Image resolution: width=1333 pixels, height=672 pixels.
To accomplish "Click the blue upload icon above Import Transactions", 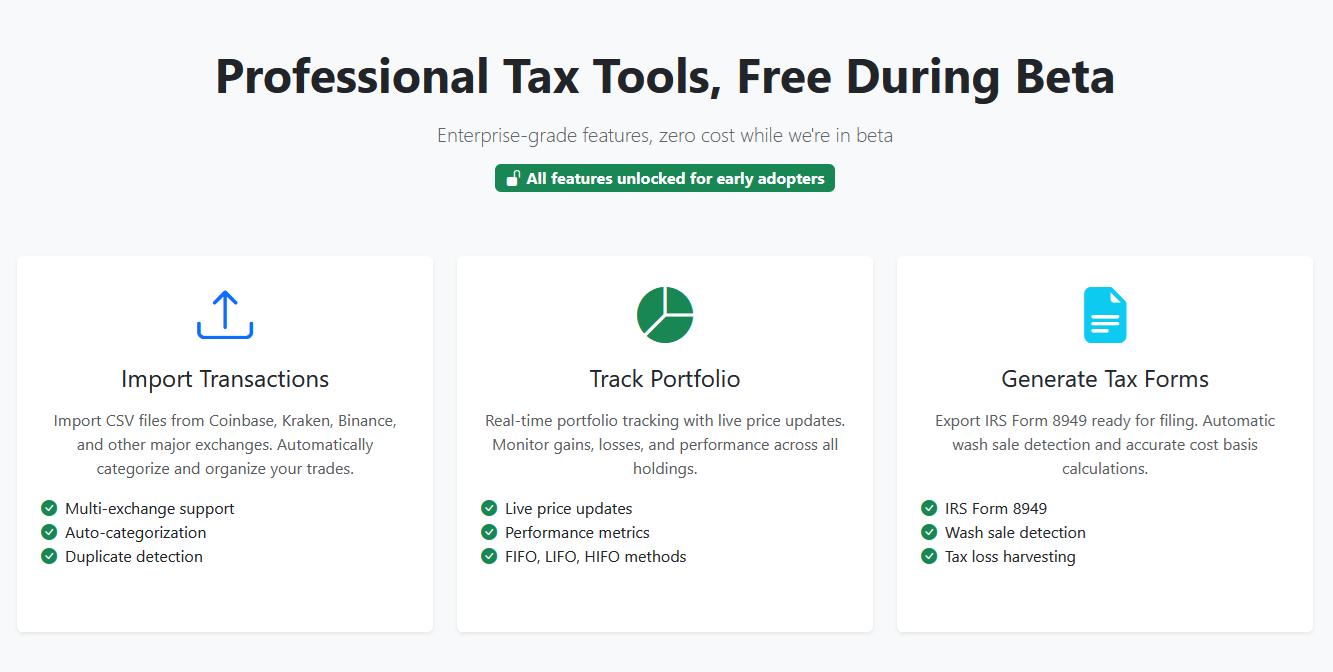I will tap(225, 314).
